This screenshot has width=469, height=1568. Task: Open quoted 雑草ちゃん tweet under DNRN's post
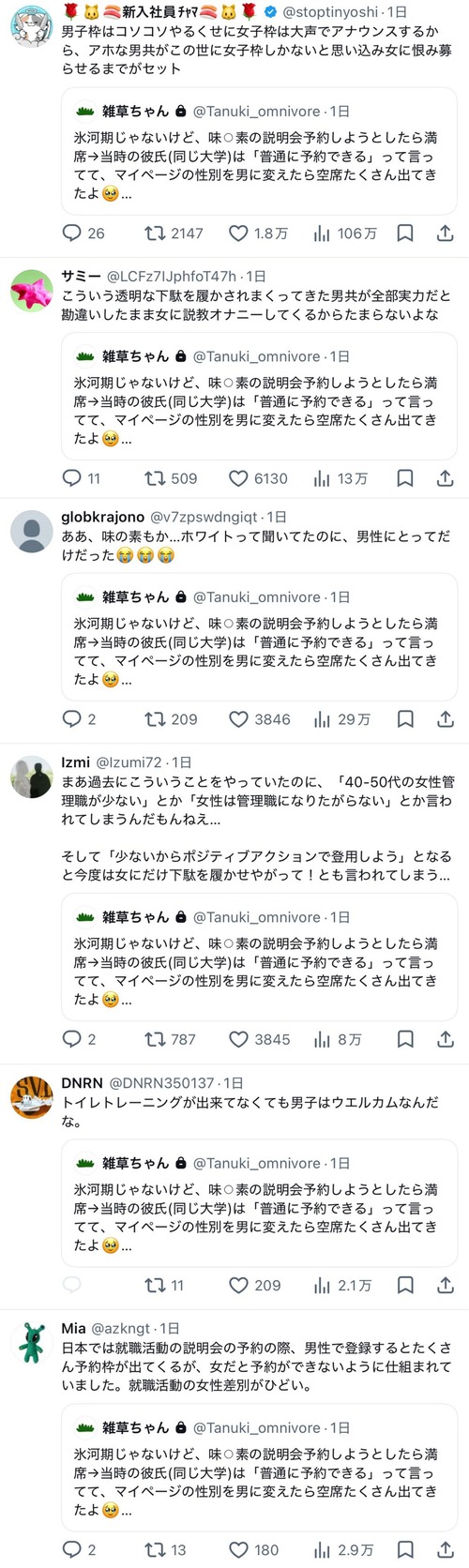260,1206
